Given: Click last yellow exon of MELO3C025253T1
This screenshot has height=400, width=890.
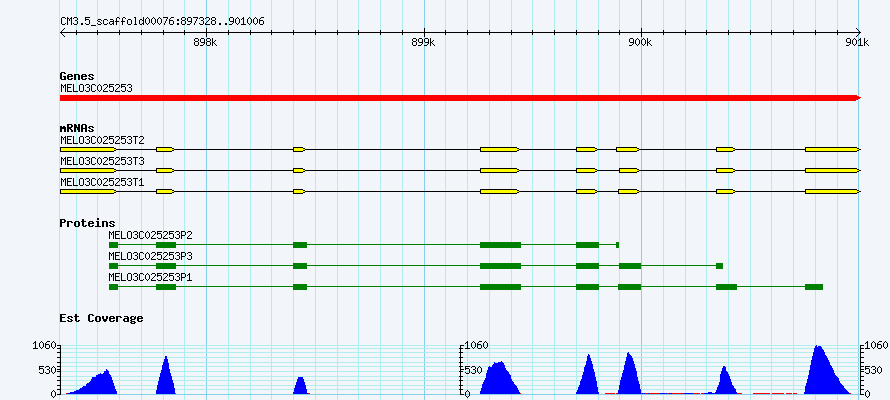Looking at the screenshot, I should pyautogui.click(x=833, y=191).
